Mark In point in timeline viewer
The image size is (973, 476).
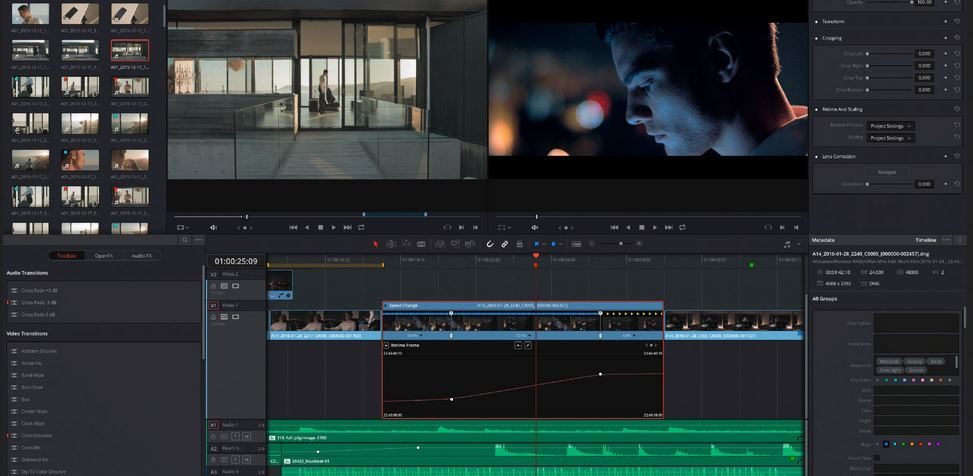tap(782, 228)
